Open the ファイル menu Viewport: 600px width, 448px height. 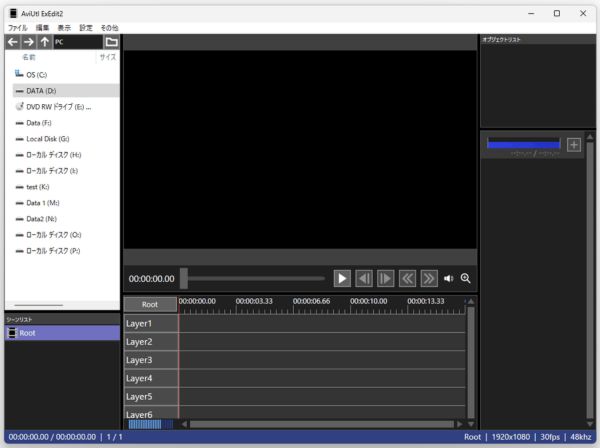pos(18,28)
